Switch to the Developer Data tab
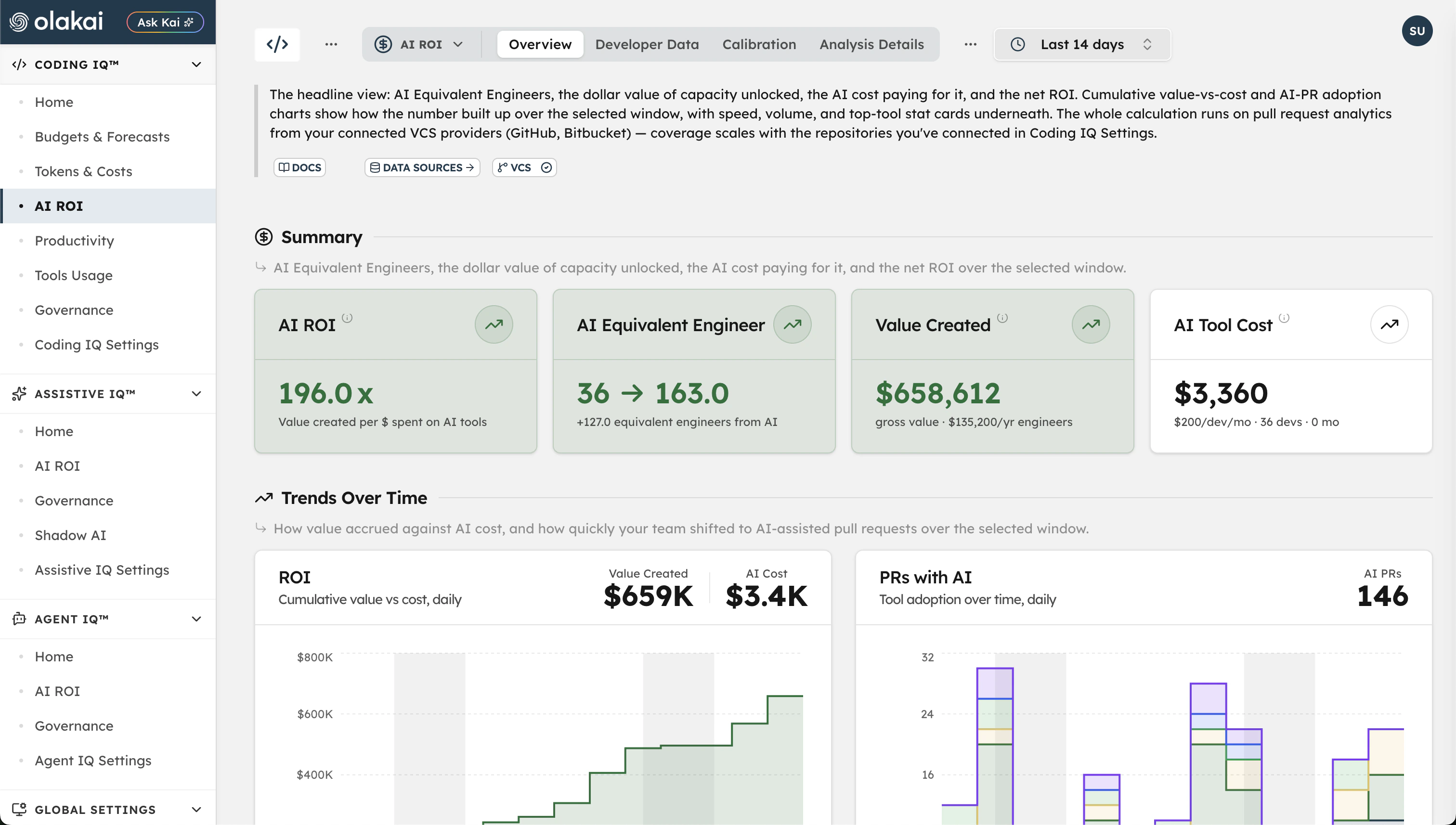 647,44
